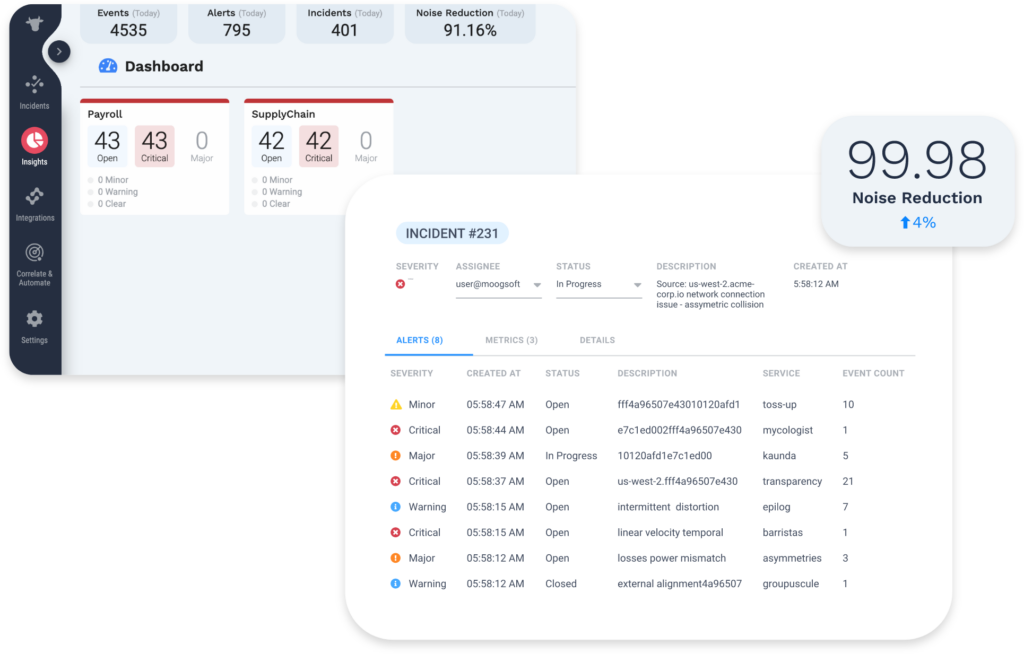This screenshot has height=654, width=1024.
Task: Click the Moogsoft cow logo icon
Action: pyautogui.click(x=34, y=22)
